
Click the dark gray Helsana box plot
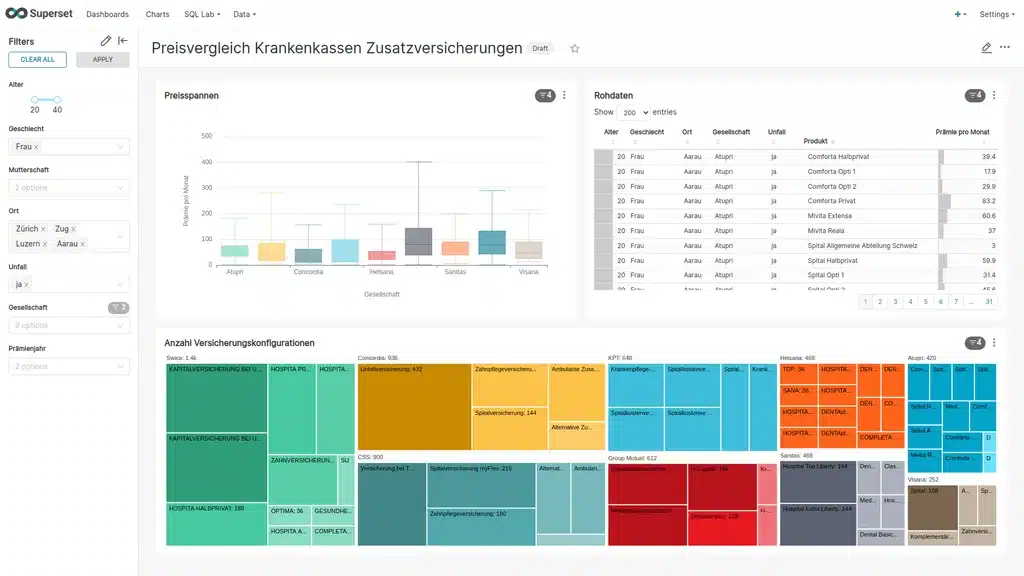pyautogui.click(x=418, y=241)
